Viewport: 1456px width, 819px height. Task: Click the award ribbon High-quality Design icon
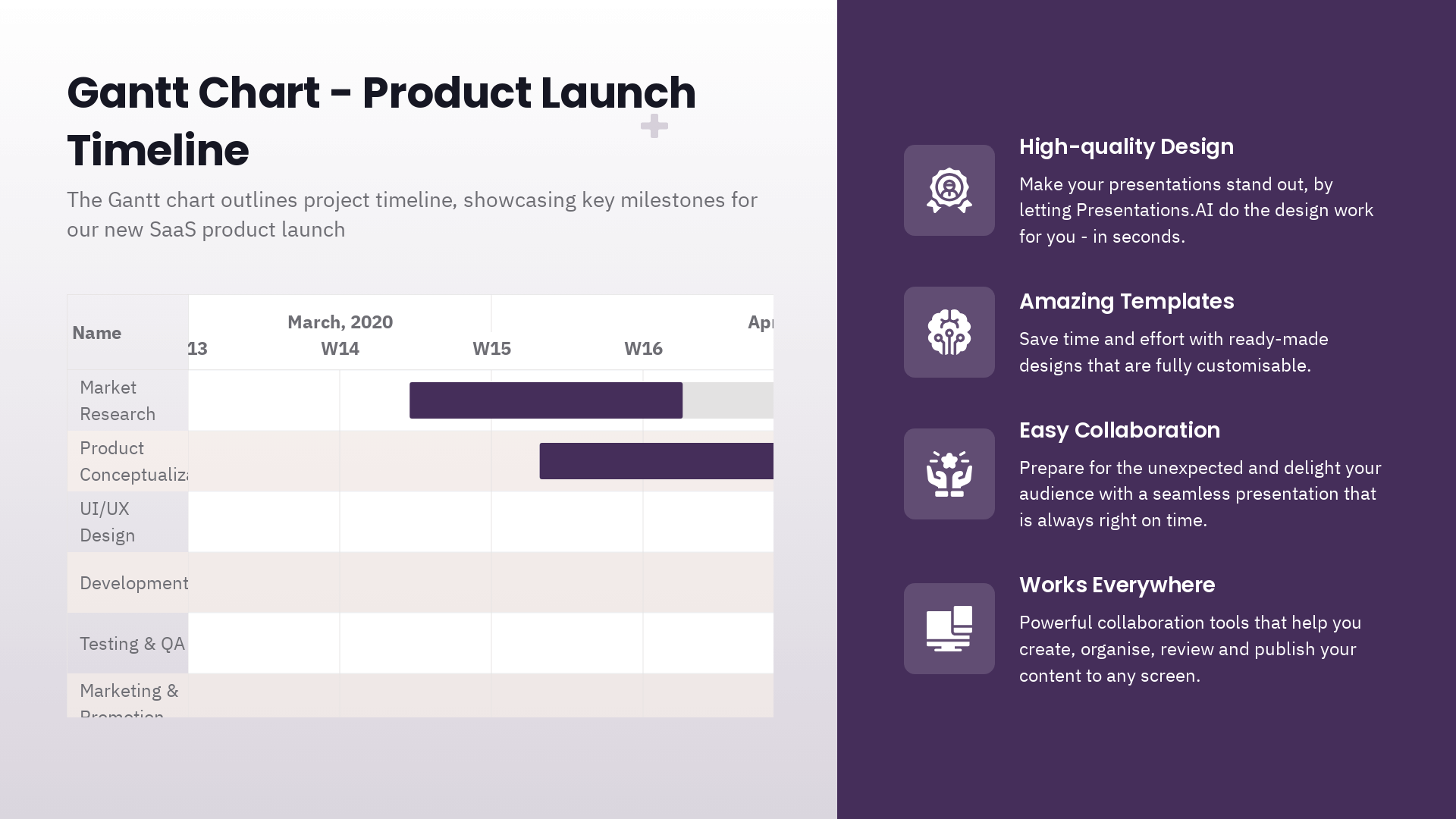[x=949, y=190]
